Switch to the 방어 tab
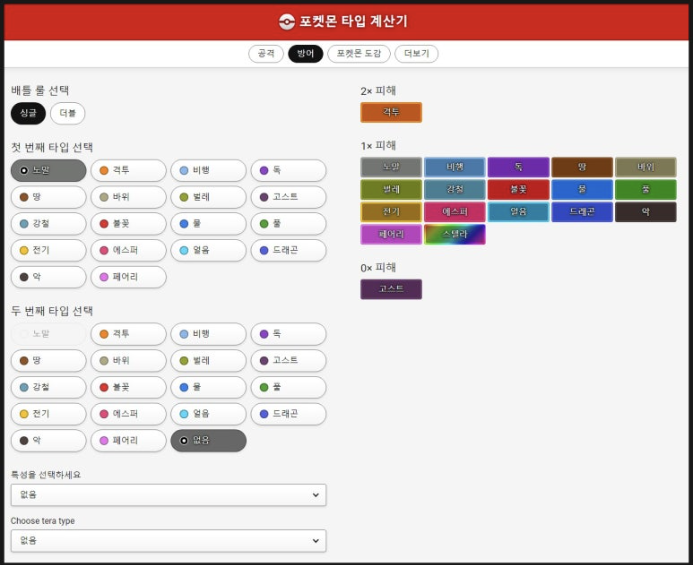The image size is (693, 565). pos(305,54)
